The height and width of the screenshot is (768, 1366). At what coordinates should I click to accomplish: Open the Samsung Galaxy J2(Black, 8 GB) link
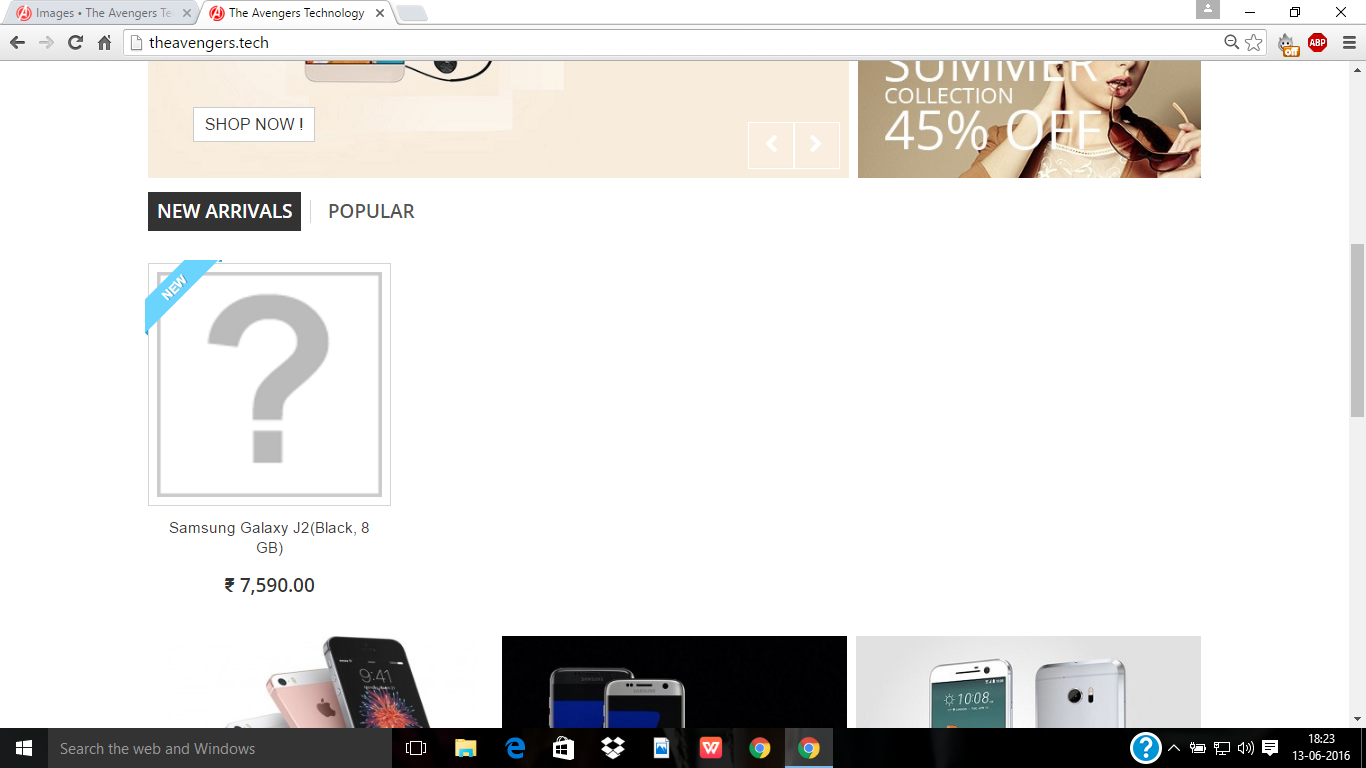[x=269, y=537]
